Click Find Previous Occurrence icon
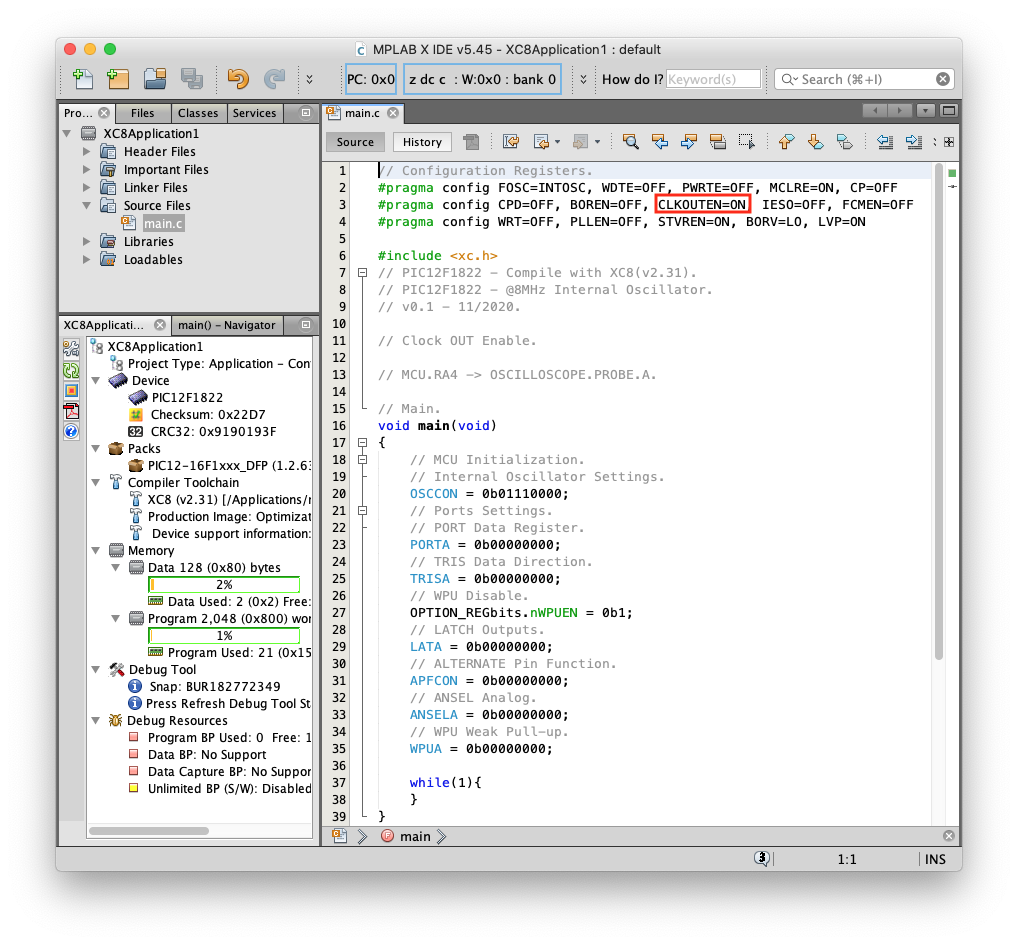The width and height of the screenshot is (1018, 945). (x=660, y=141)
